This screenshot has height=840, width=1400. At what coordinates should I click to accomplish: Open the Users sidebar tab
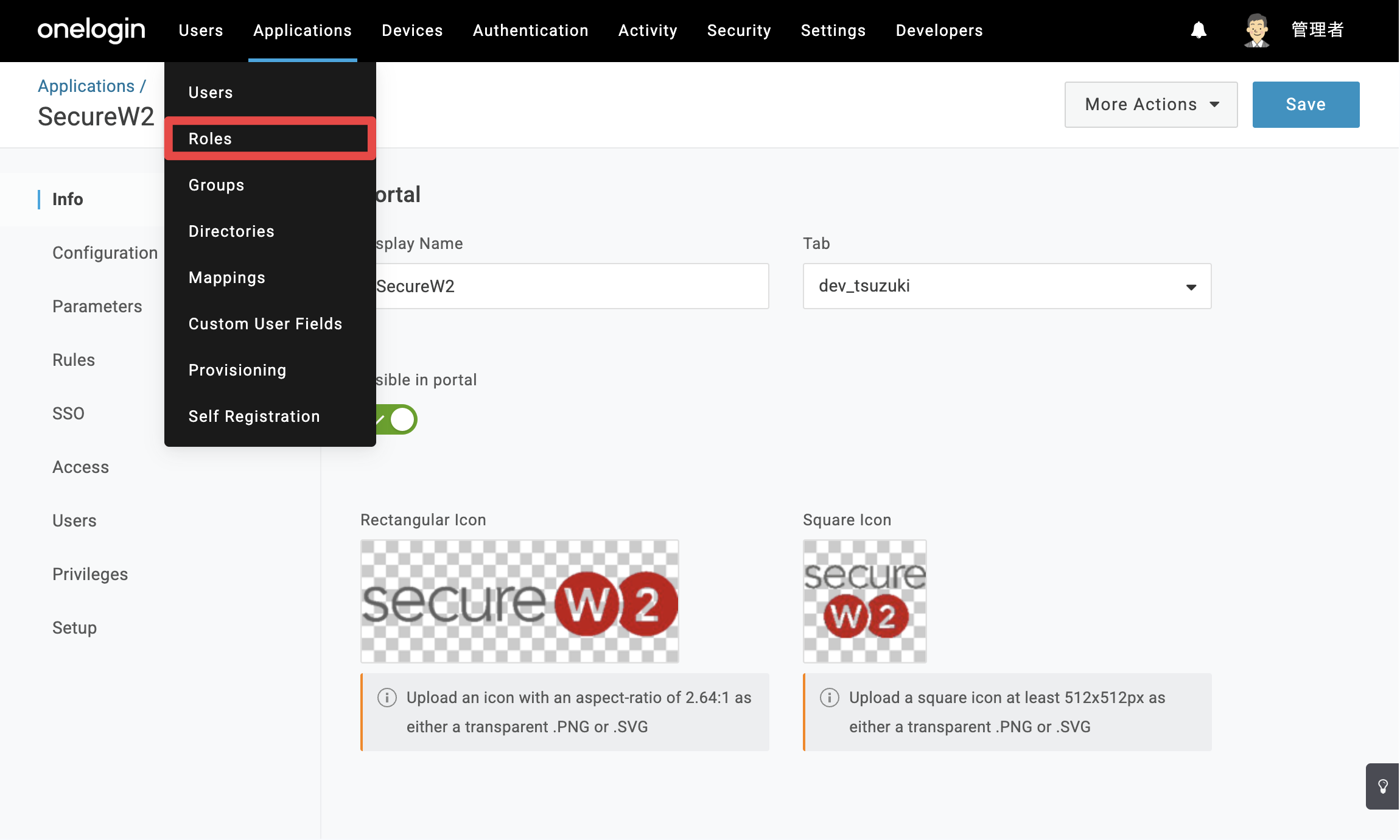(74, 521)
